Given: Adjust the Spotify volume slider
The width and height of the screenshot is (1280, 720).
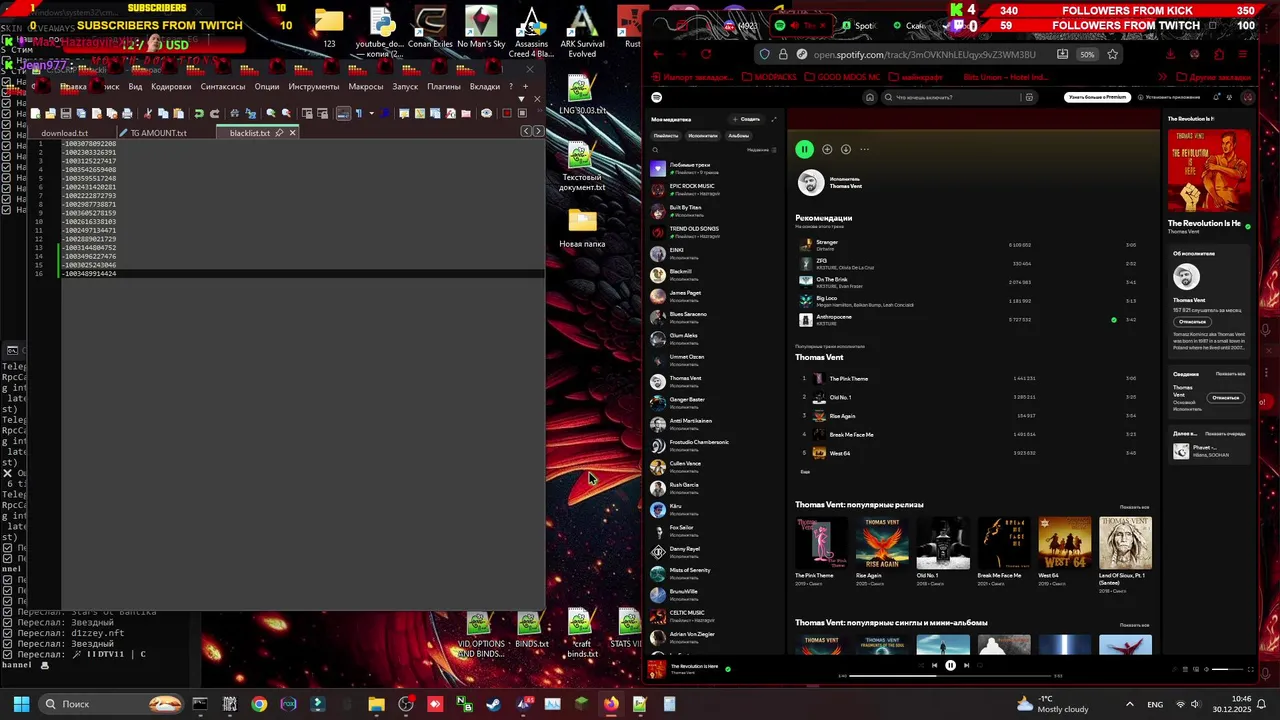Looking at the screenshot, I should pyautogui.click(x=1227, y=669).
